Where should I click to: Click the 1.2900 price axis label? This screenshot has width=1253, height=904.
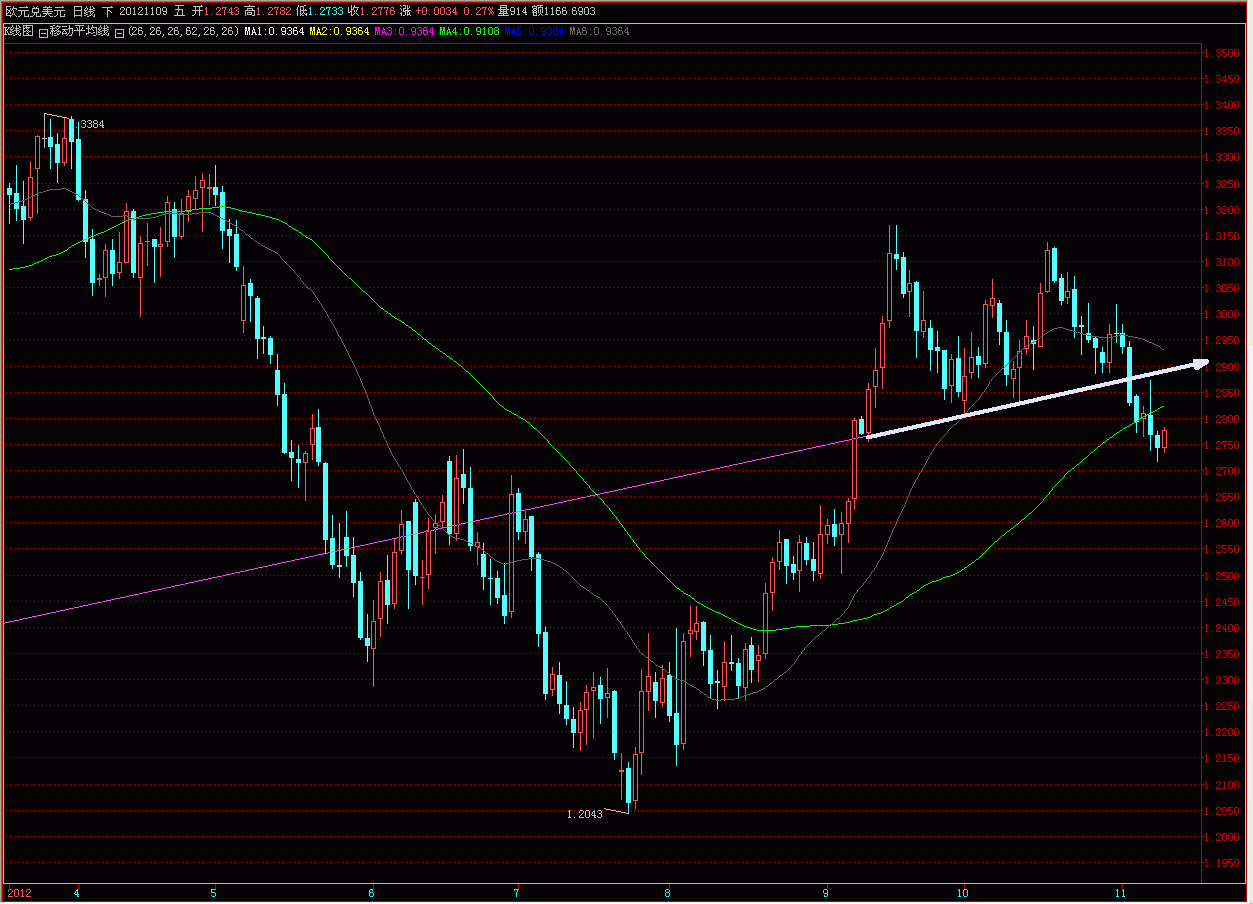(x=1224, y=367)
